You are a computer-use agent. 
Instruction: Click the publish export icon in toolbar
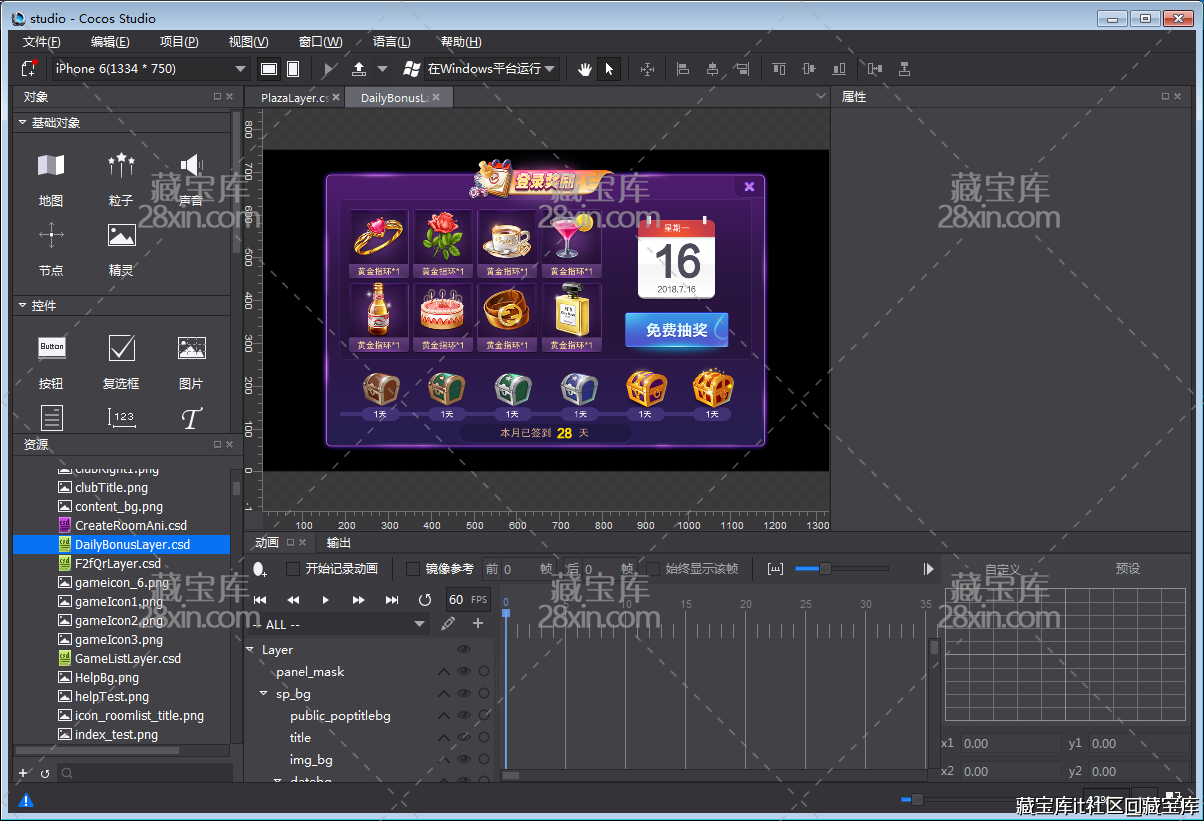(x=359, y=69)
